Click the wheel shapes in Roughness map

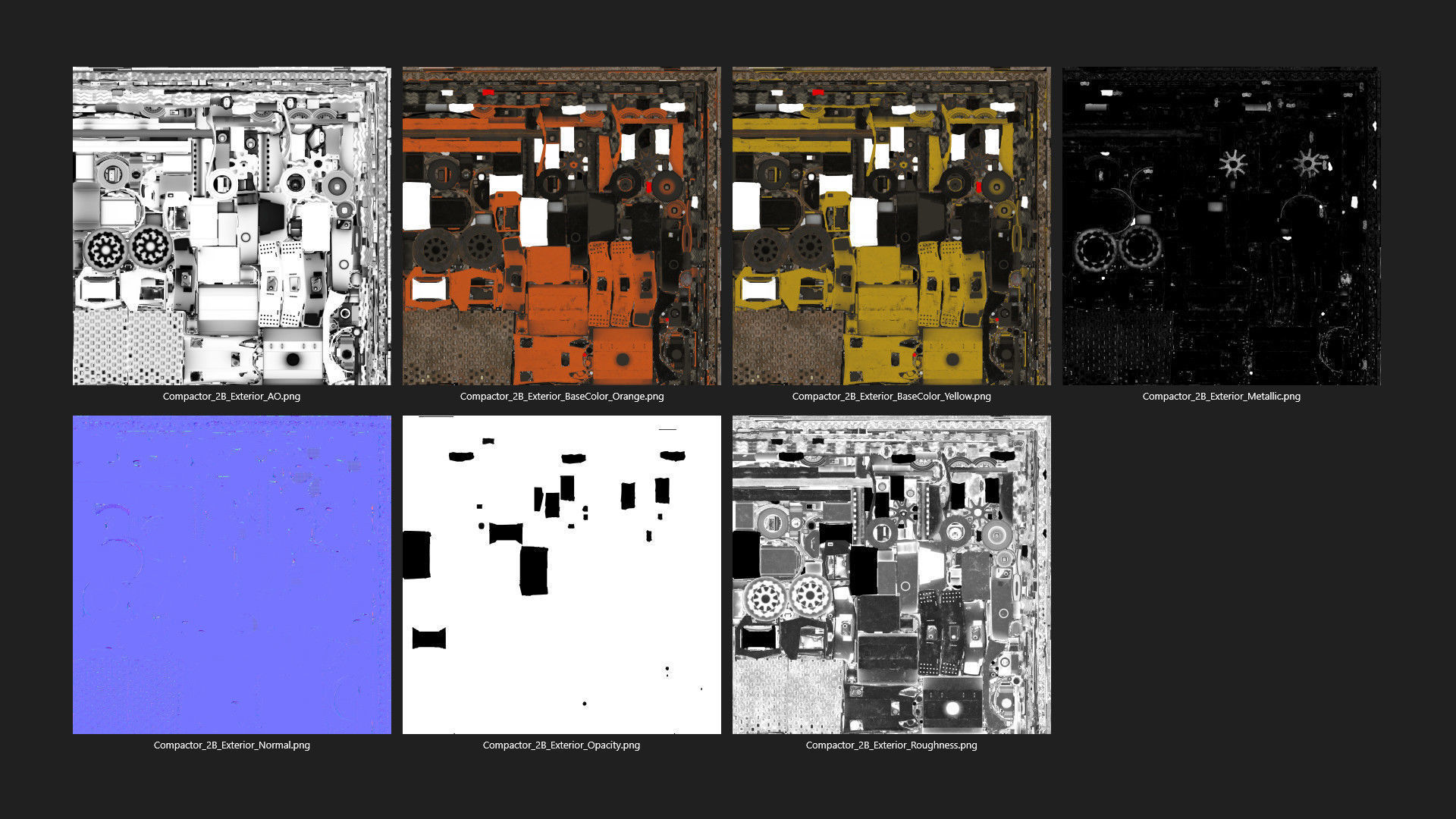click(788, 597)
